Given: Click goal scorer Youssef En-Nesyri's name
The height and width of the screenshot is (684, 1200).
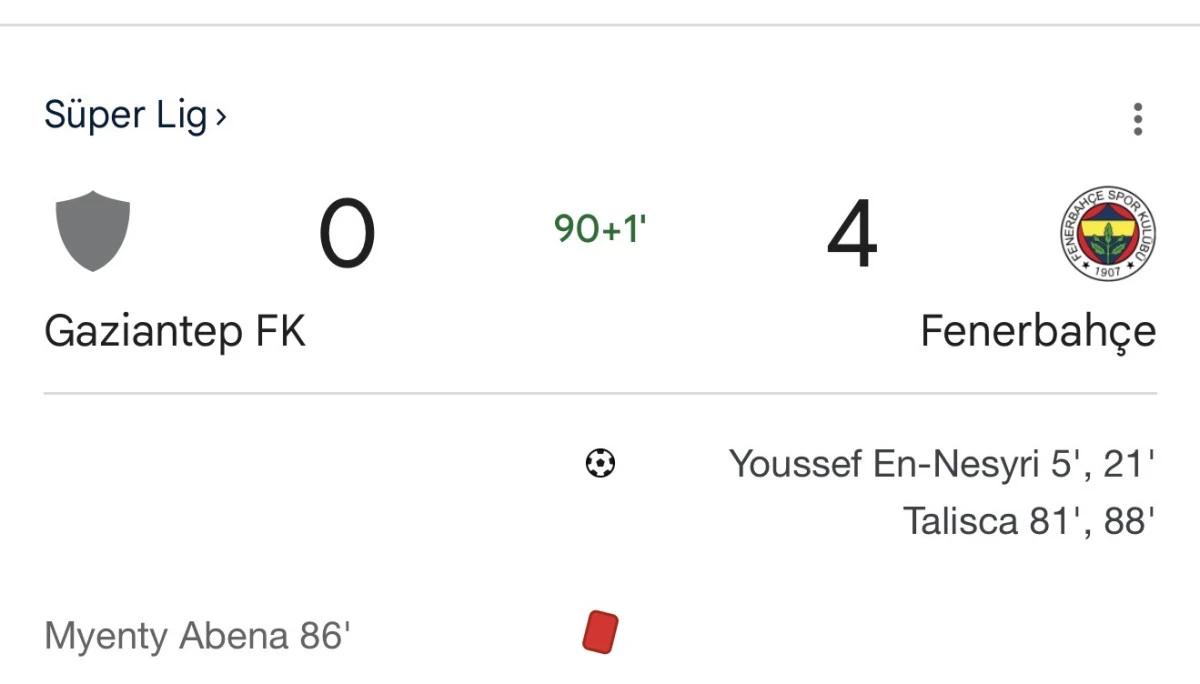Looking at the screenshot, I should (x=884, y=465).
